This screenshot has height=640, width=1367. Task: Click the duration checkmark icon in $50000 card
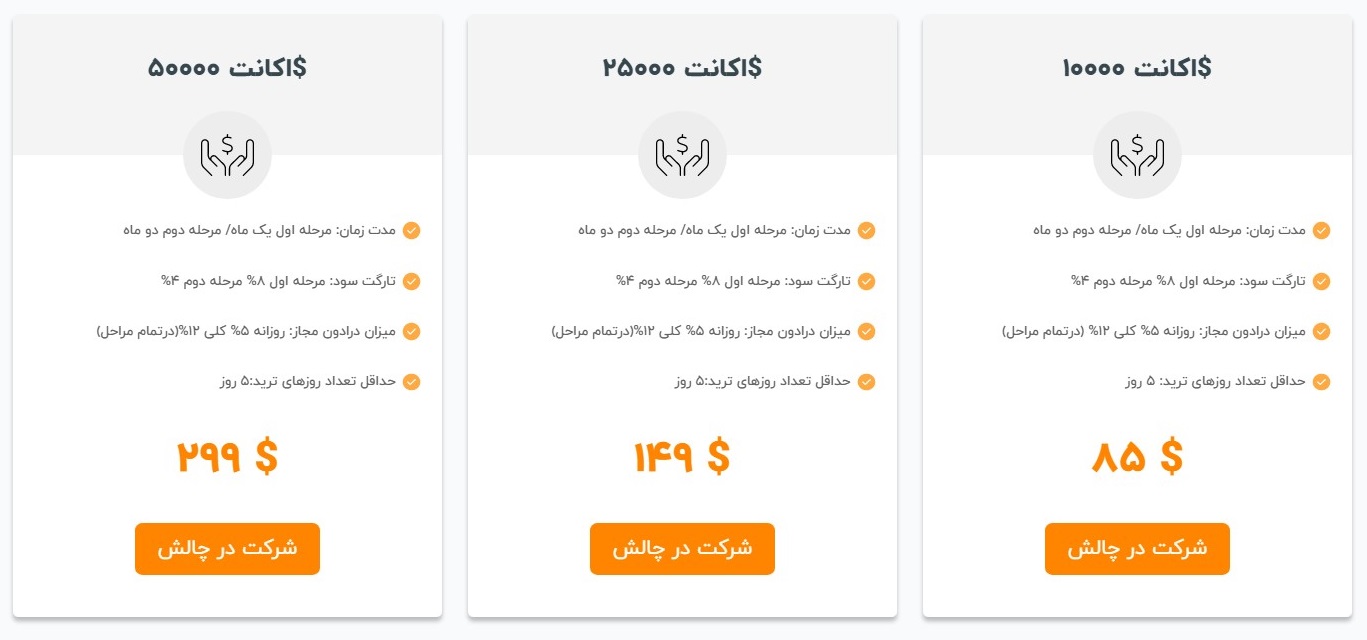click(x=412, y=231)
